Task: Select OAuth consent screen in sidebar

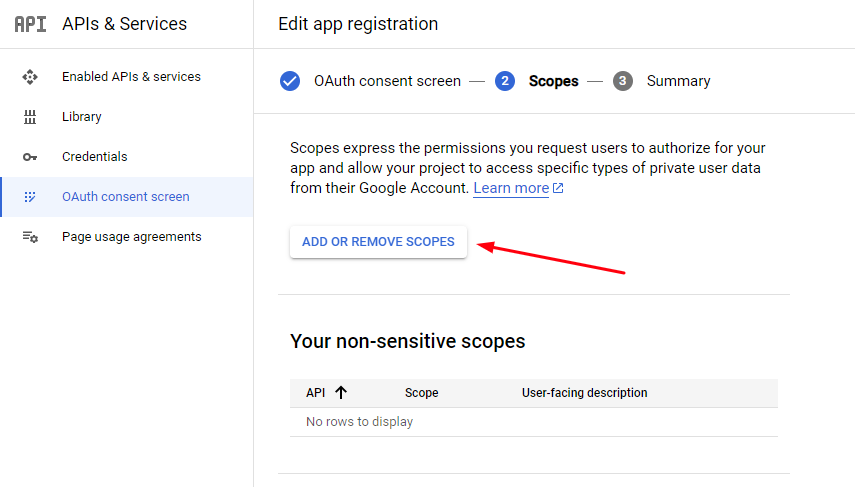Action: (x=126, y=197)
